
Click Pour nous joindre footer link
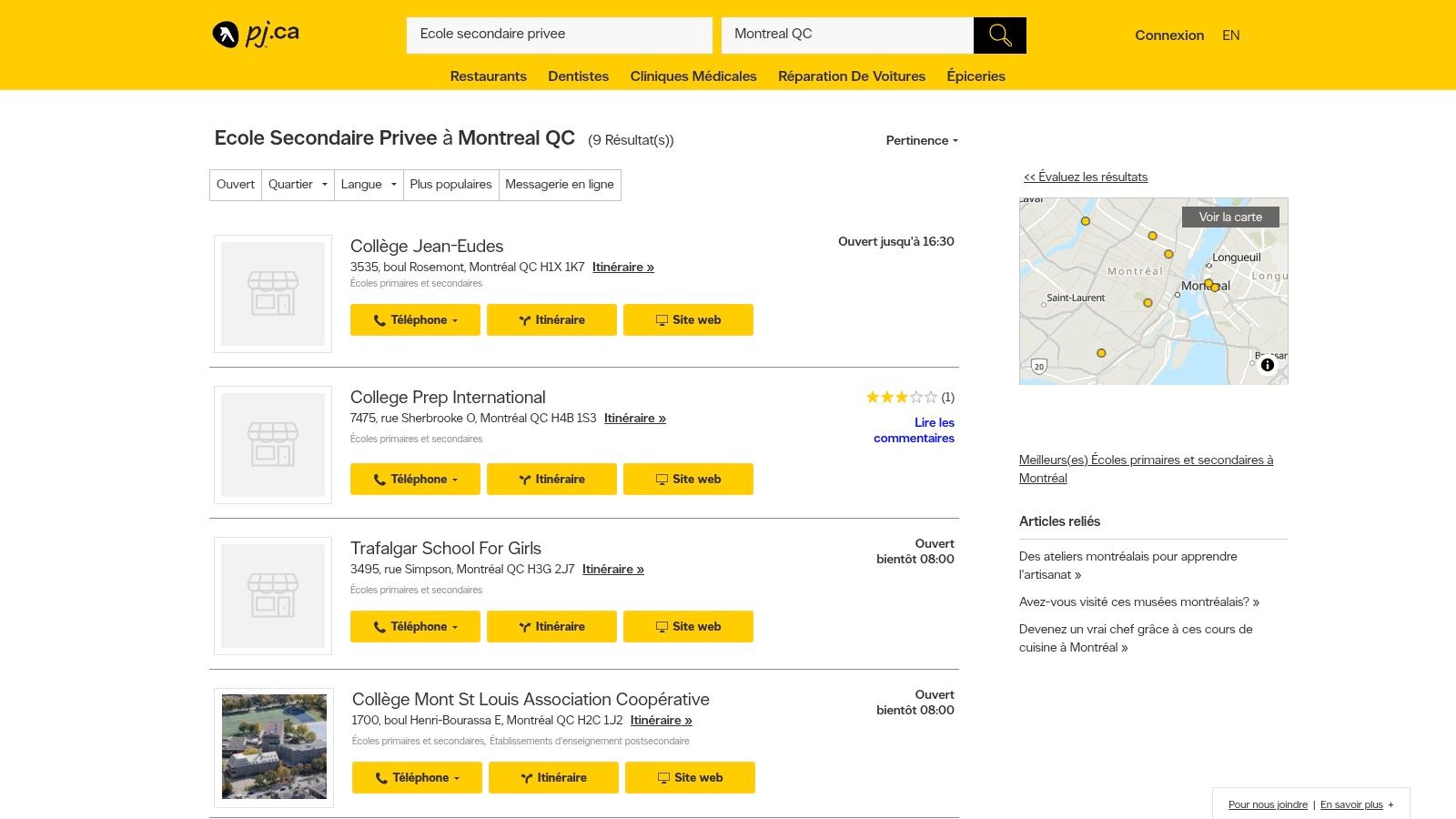(1268, 804)
